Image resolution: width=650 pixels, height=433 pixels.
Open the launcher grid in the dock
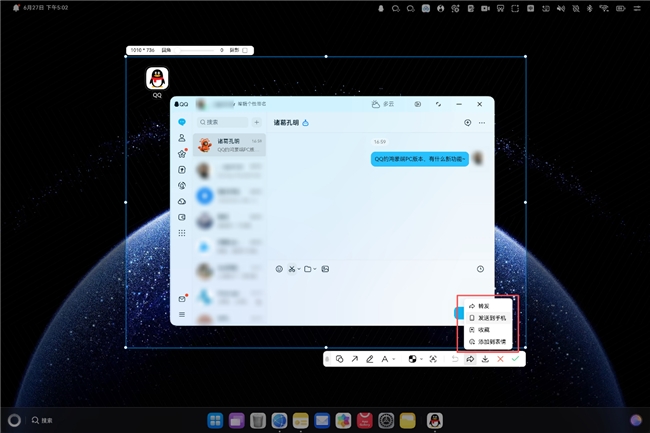215,421
